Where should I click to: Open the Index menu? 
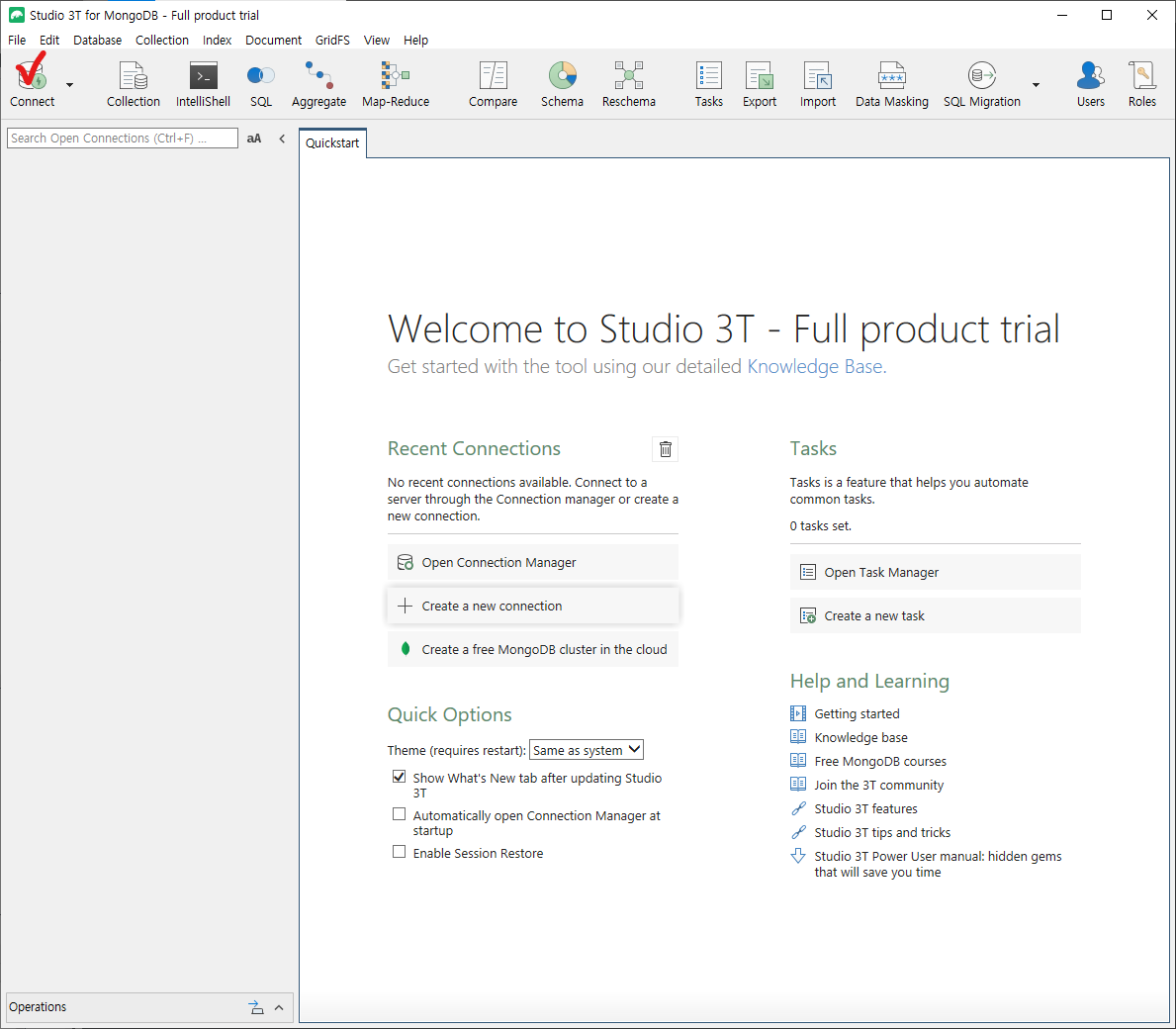(x=217, y=40)
